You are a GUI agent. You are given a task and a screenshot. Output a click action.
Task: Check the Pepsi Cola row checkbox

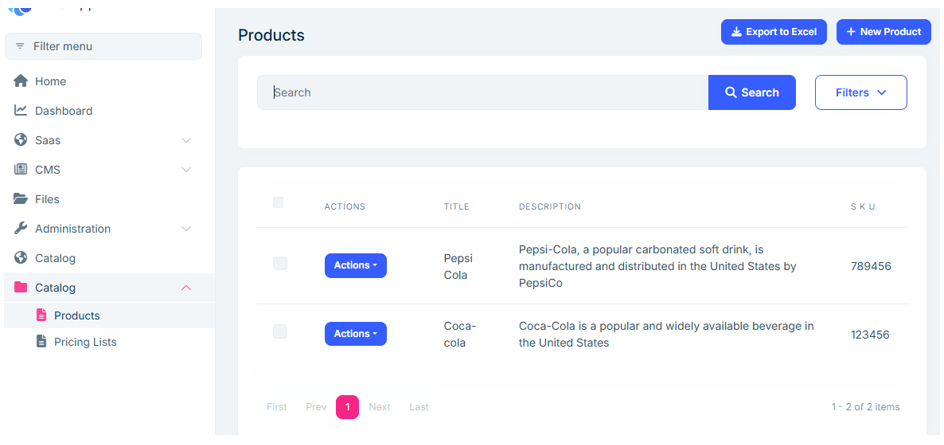click(x=280, y=264)
